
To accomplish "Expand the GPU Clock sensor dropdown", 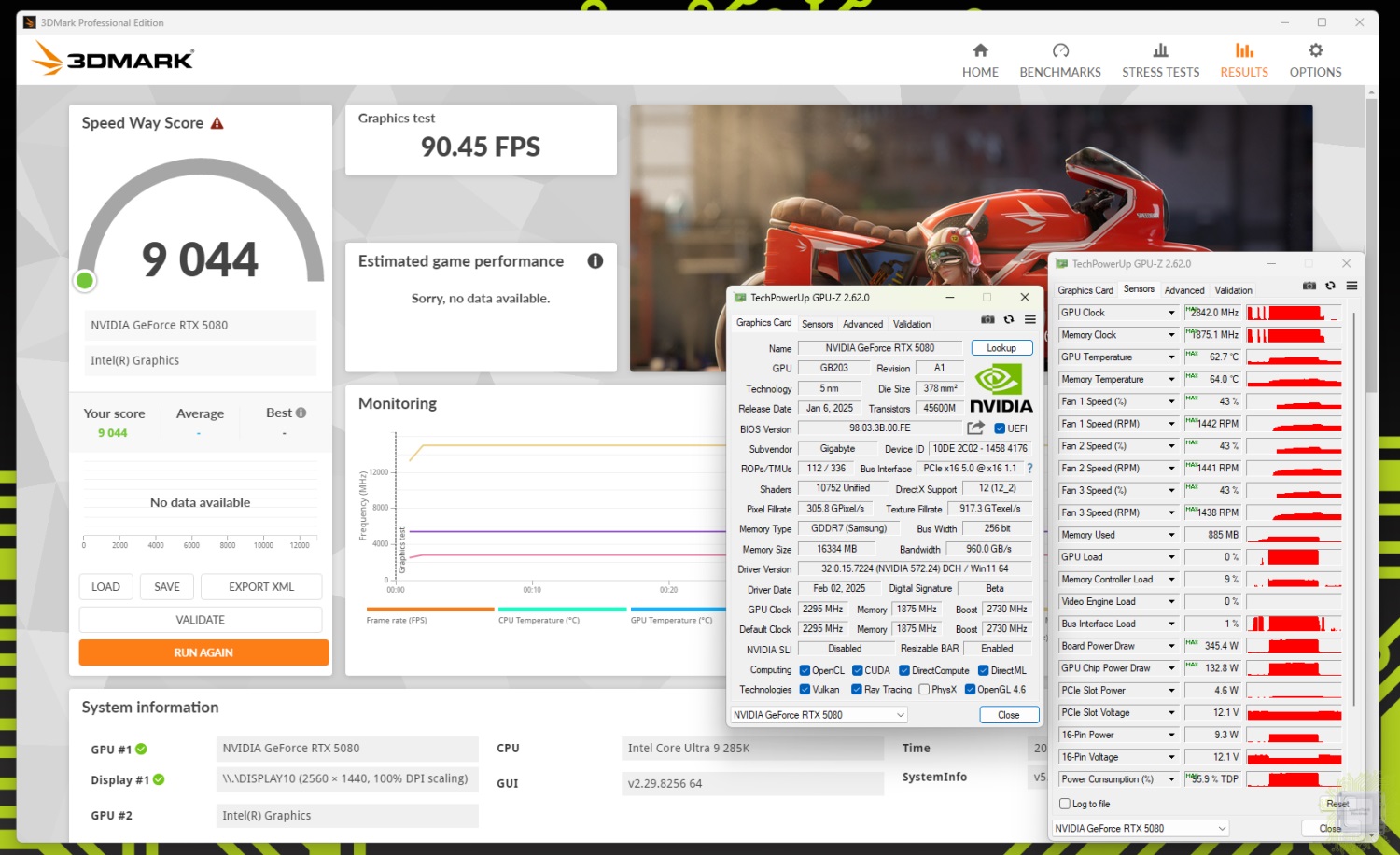I will tap(1171, 313).
